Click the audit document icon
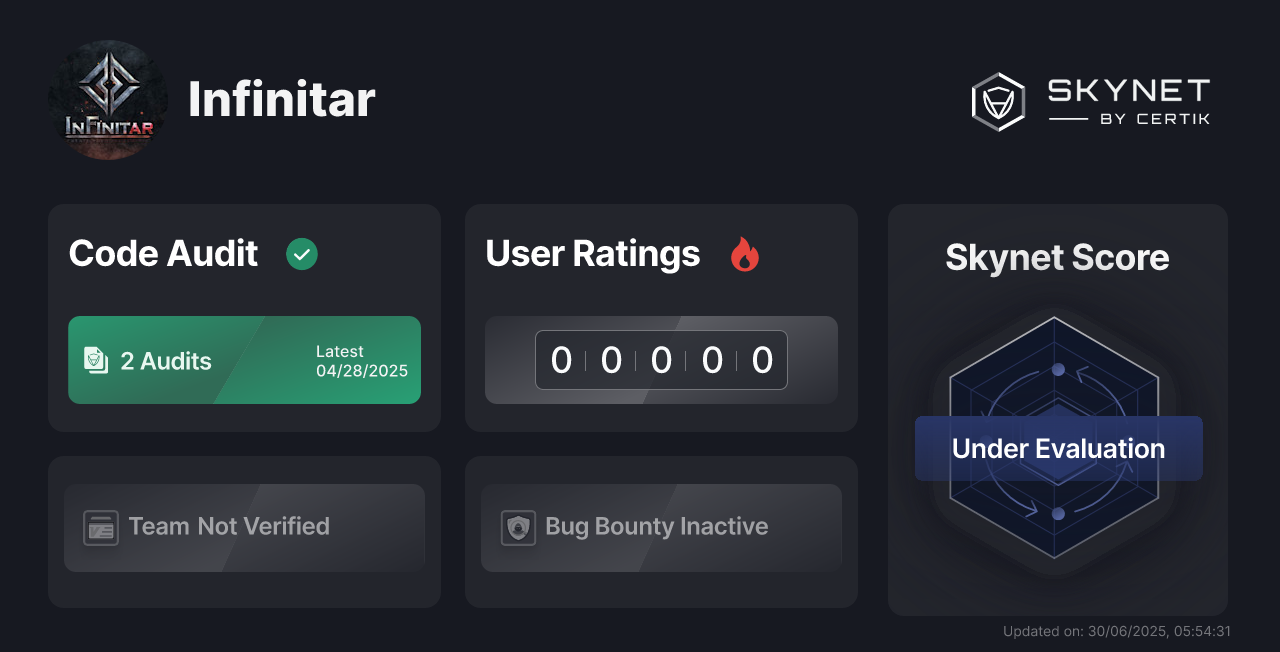 [96, 360]
